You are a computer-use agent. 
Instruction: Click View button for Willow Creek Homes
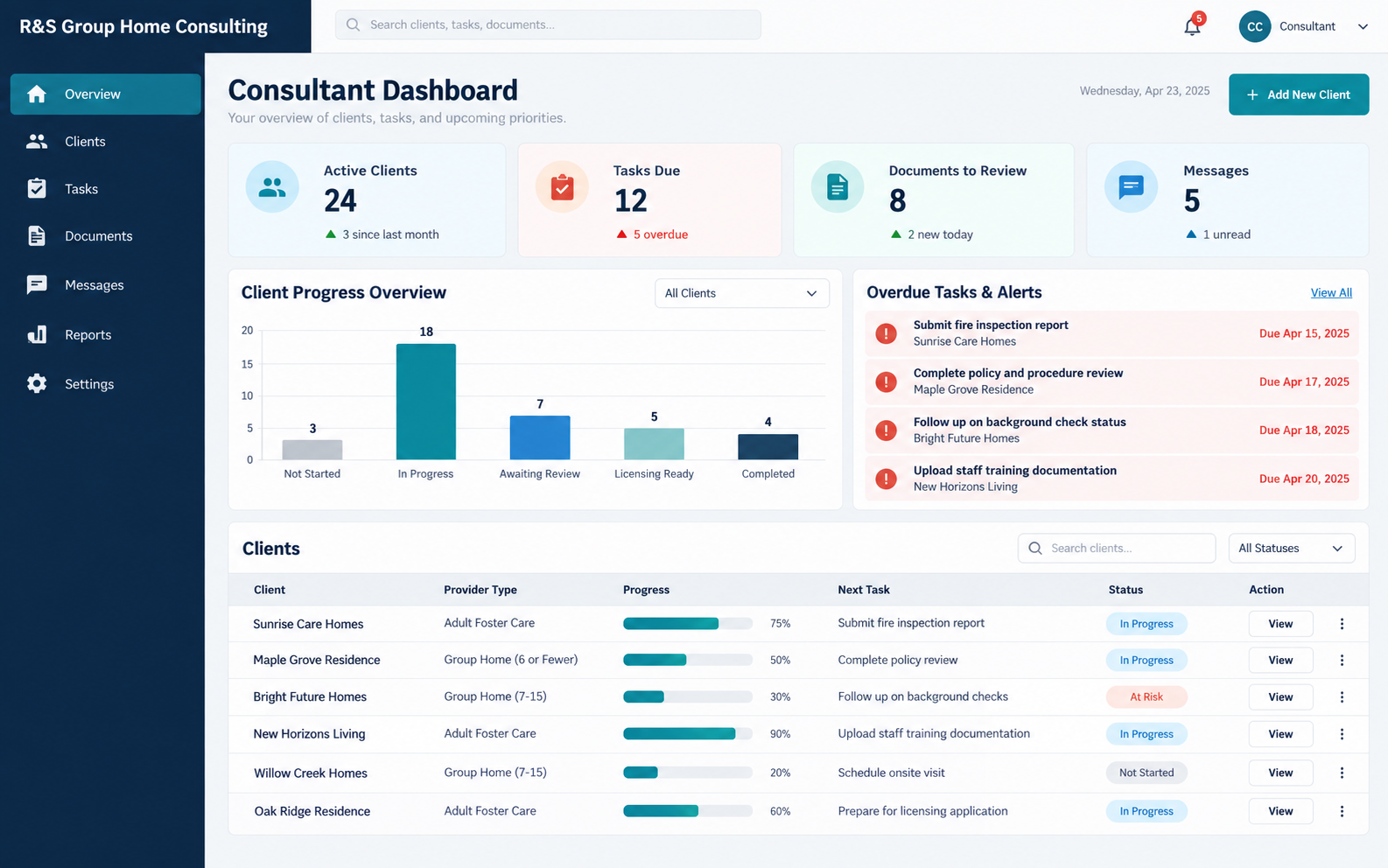click(1280, 773)
